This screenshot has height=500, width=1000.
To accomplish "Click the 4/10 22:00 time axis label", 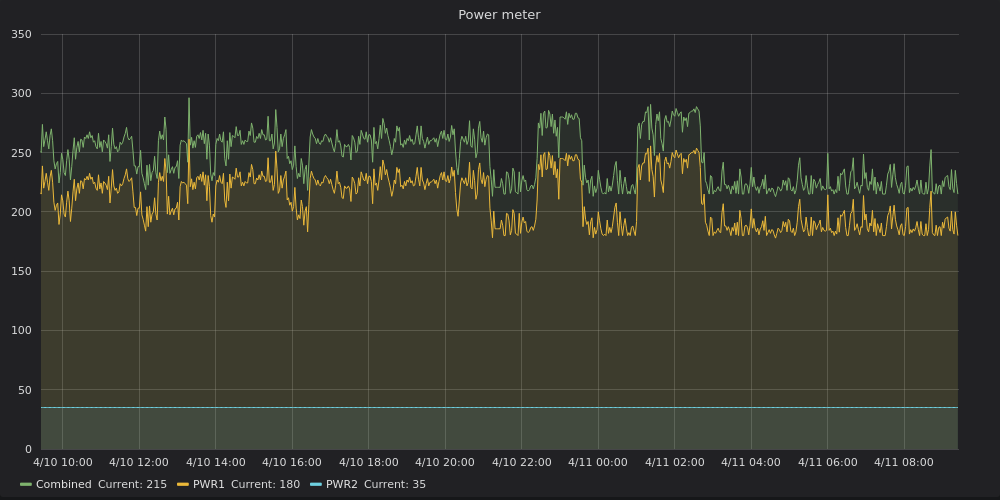I will click(522, 462).
